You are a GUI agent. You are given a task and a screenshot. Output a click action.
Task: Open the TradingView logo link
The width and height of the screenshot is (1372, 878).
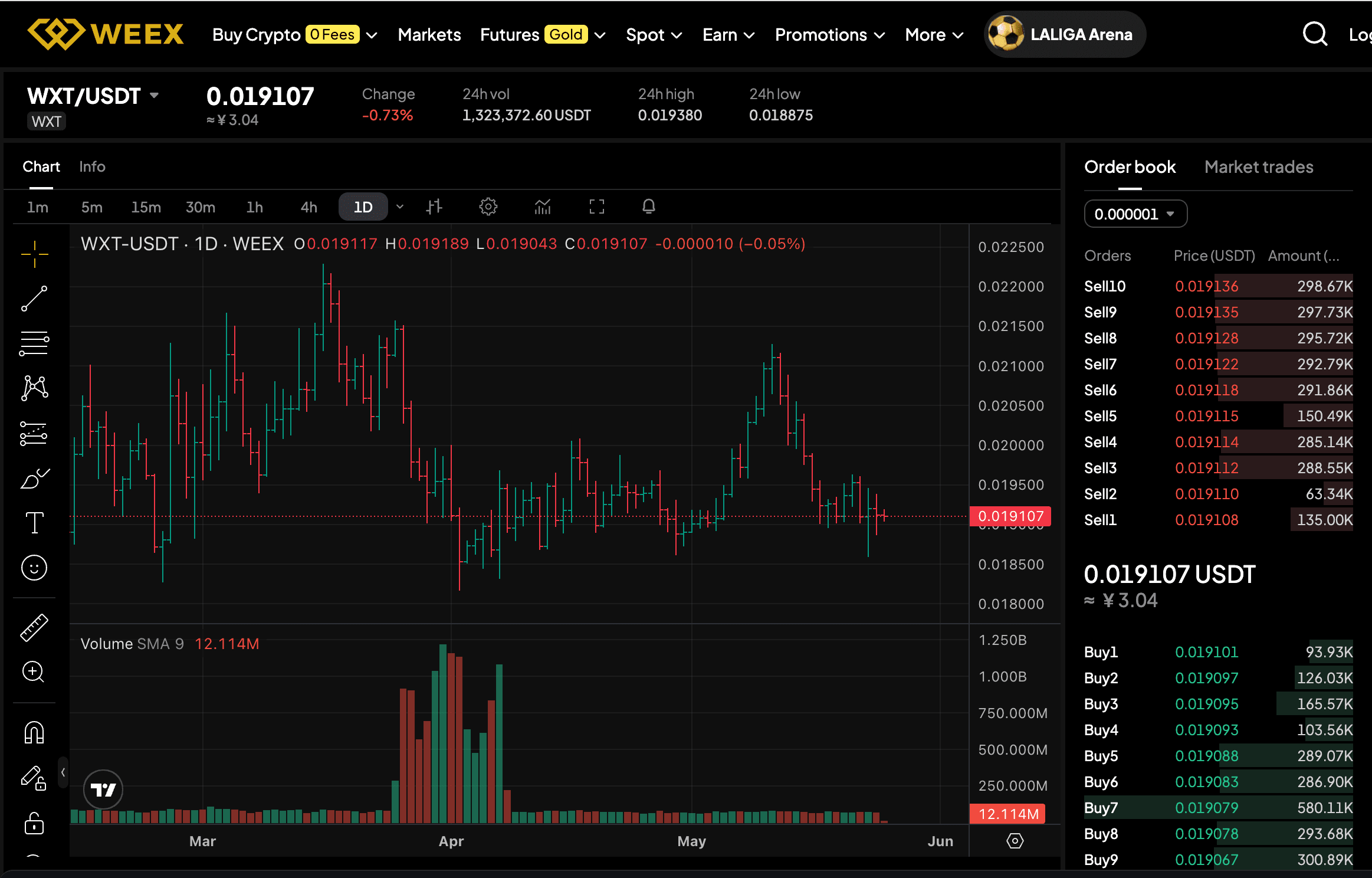click(x=103, y=789)
